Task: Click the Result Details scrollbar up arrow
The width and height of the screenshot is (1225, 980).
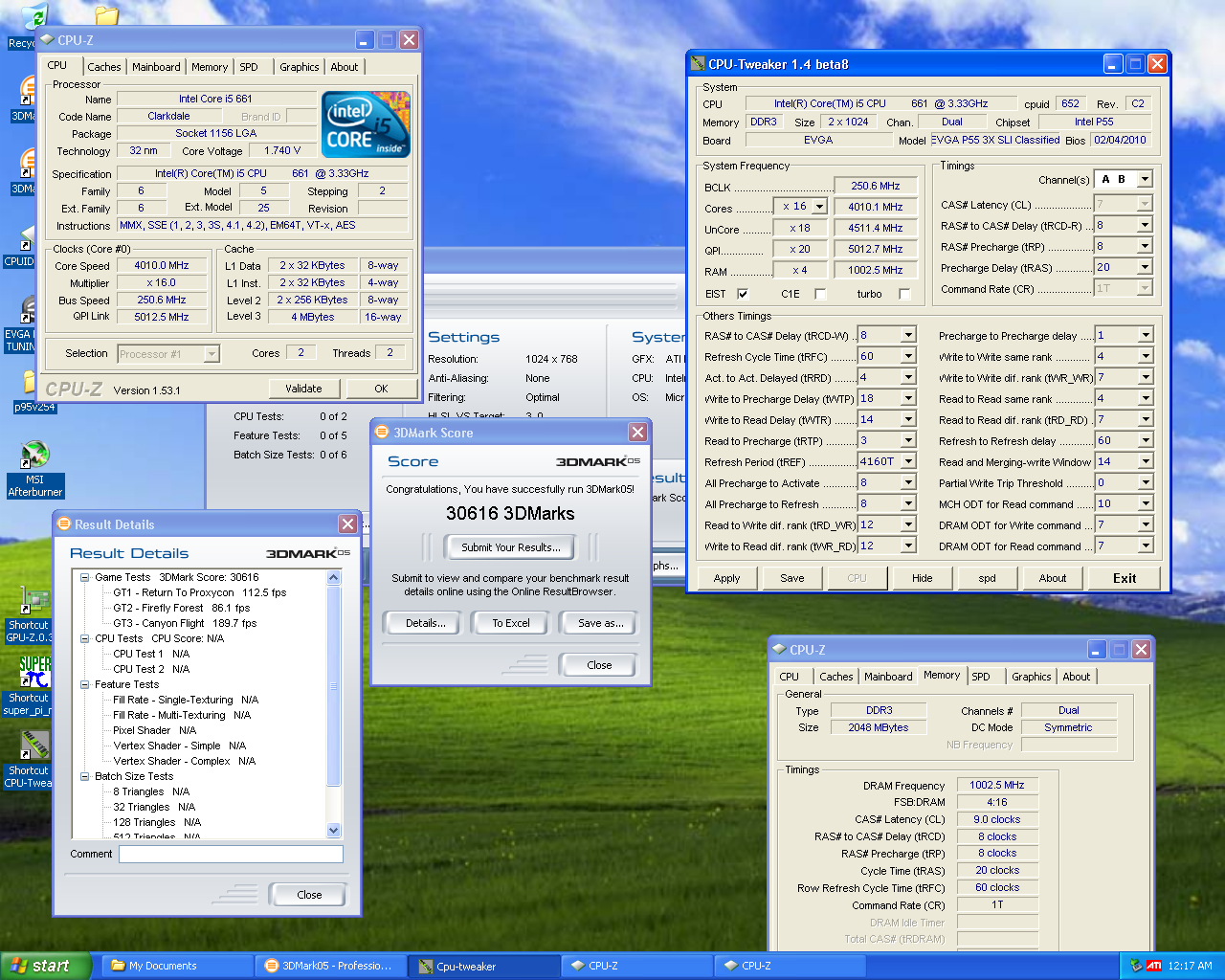Action: 334,577
